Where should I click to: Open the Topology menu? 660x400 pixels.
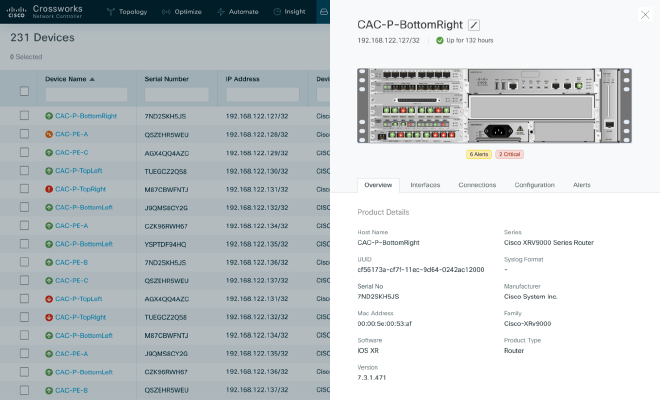click(x=127, y=12)
